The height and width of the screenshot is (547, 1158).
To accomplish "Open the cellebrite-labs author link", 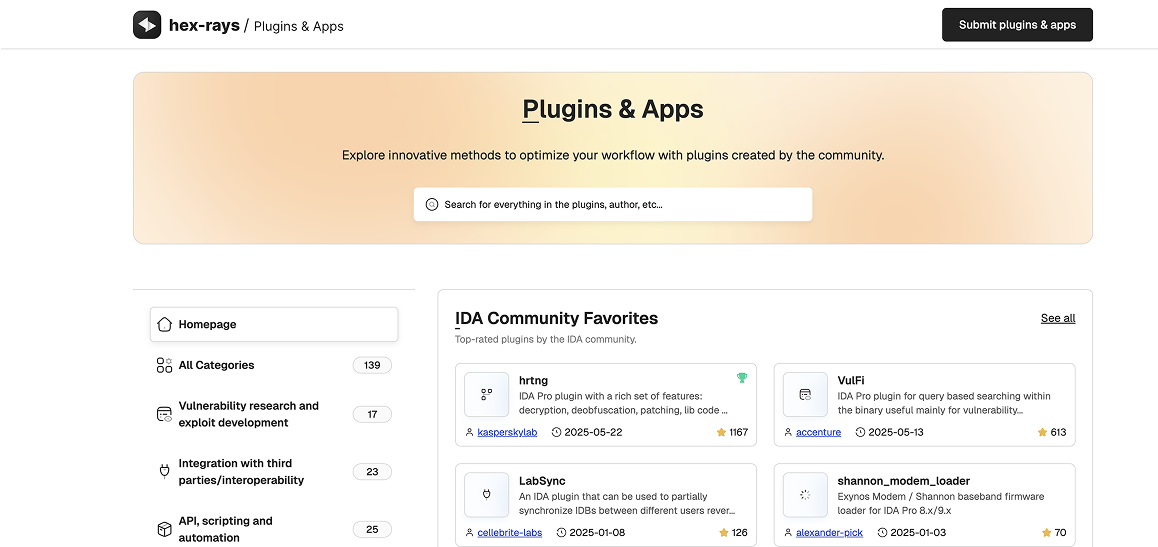I will pyautogui.click(x=510, y=533).
